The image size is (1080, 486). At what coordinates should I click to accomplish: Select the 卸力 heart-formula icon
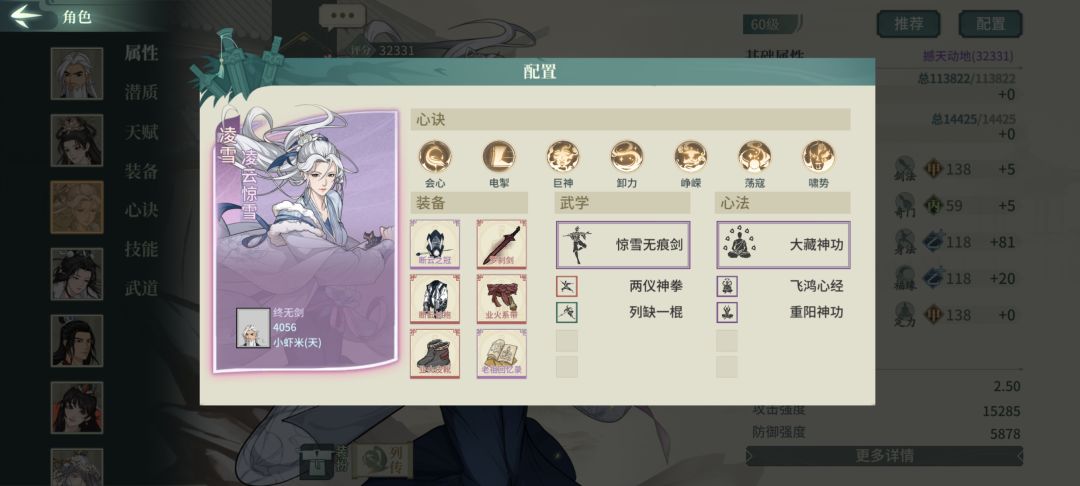pyautogui.click(x=627, y=157)
